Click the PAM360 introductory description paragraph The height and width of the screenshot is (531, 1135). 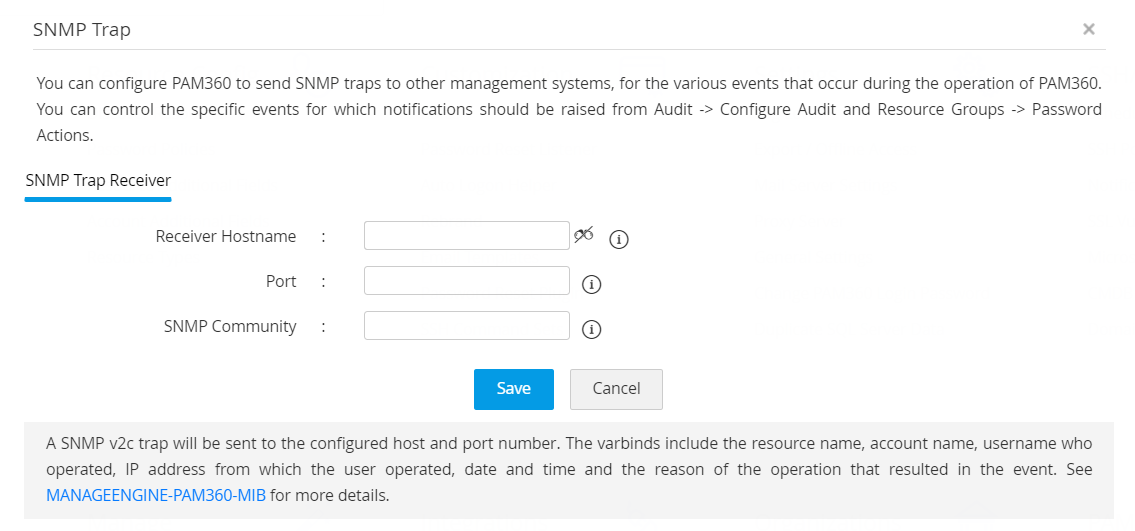(568, 109)
